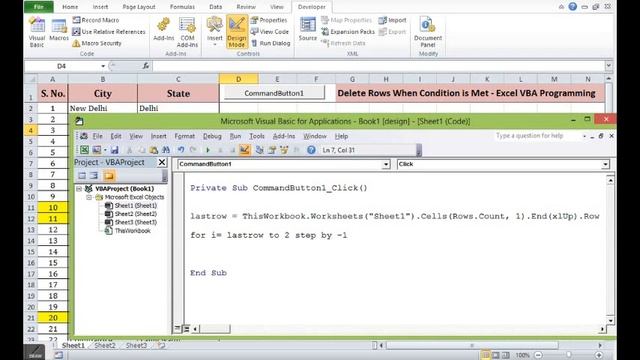The image size is (640, 360).
Task: Open the Name Box dropdown arrow
Action: coord(103,66)
